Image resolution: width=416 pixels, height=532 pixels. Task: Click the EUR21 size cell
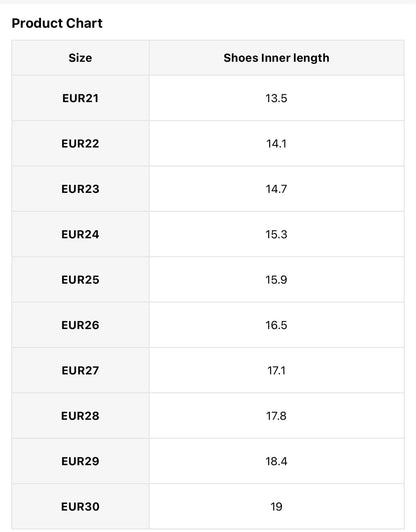point(80,98)
